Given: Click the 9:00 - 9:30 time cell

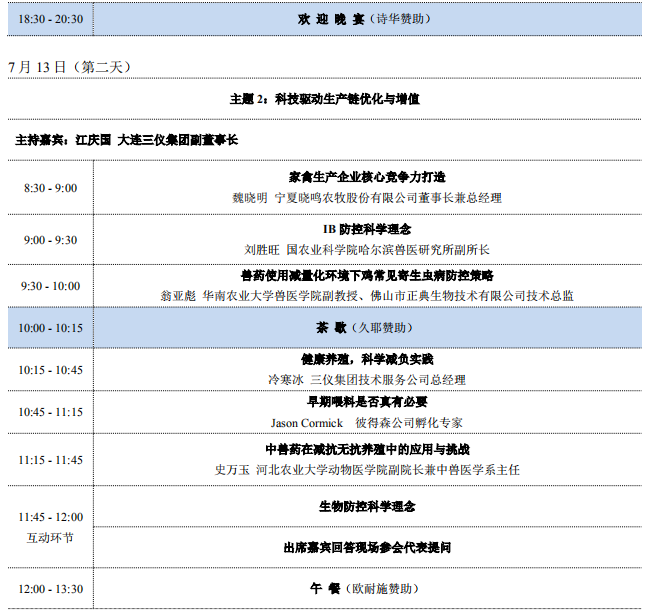Looking at the screenshot, I should pos(51,240).
